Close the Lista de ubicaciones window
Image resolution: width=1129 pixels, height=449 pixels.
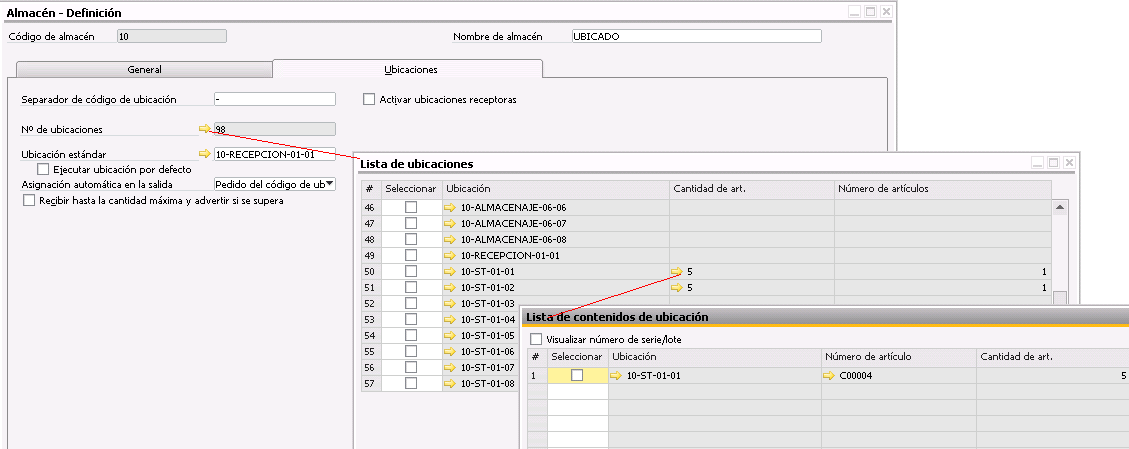click(x=1069, y=163)
